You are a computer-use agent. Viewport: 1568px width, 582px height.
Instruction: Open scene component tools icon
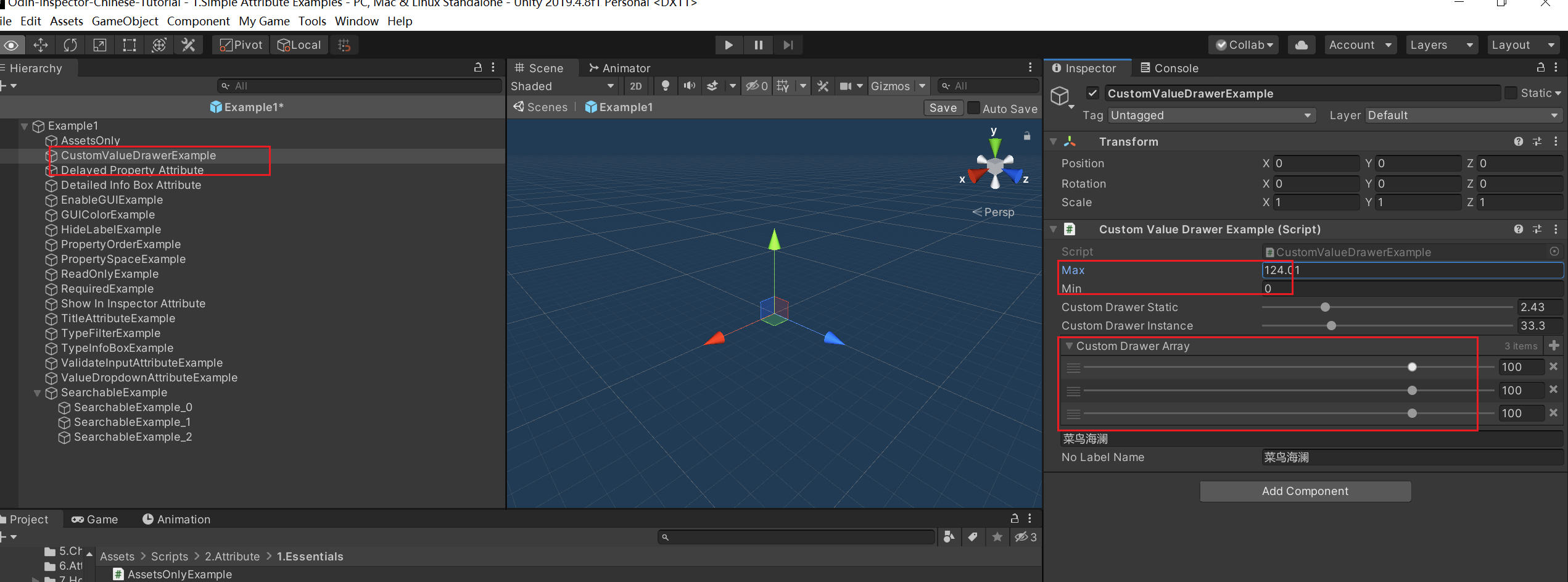822,86
